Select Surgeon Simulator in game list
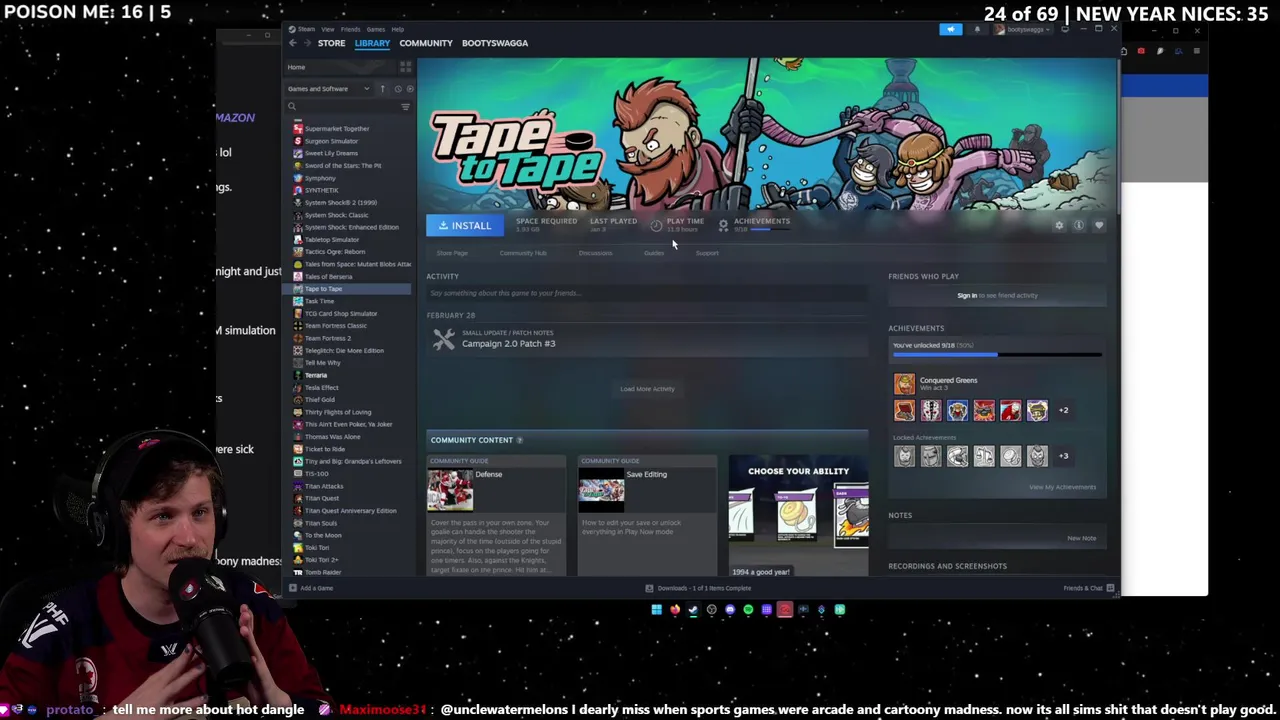 [331, 141]
